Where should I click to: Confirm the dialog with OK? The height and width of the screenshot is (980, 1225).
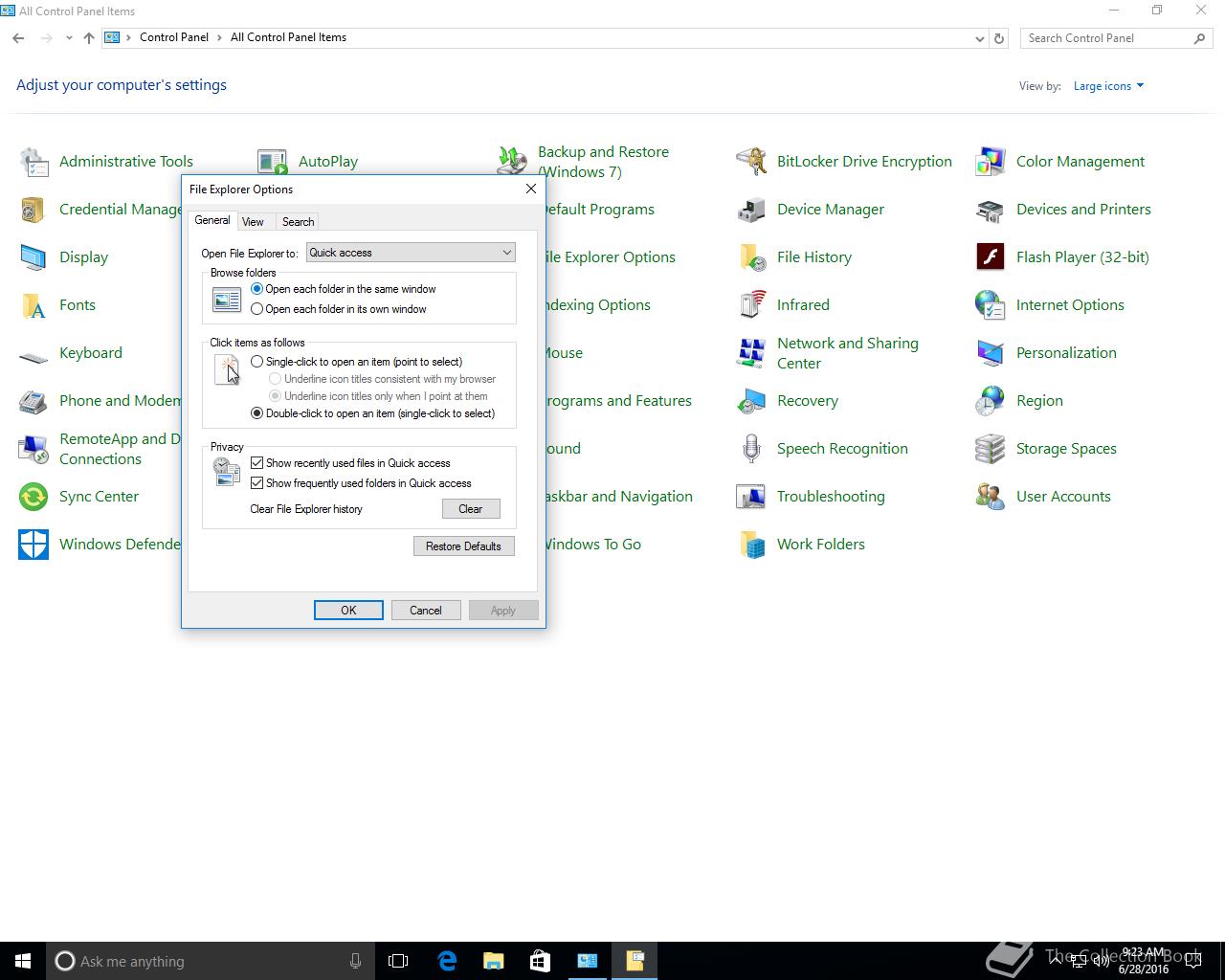(348, 611)
